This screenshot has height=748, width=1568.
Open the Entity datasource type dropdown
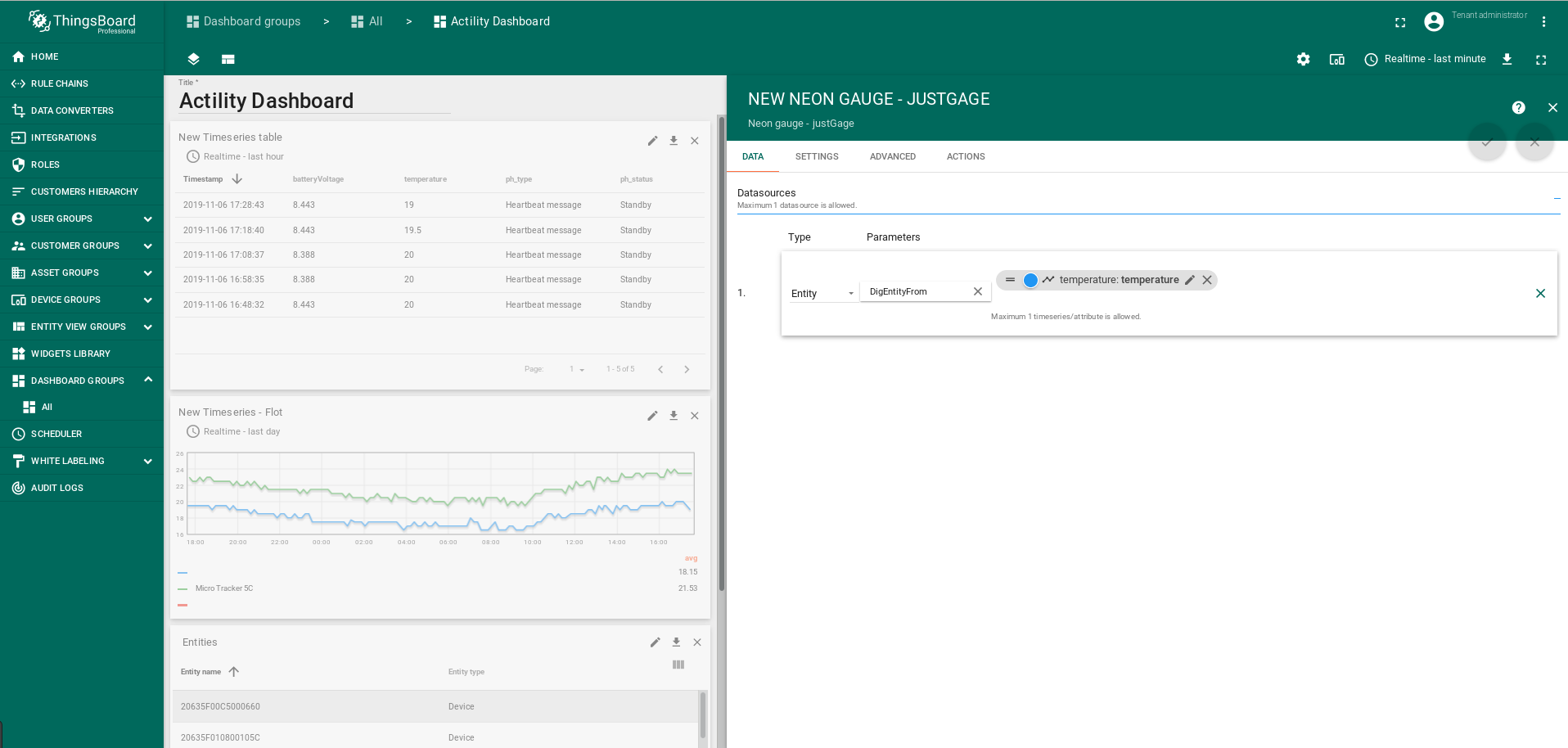click(x=823, y=293)
